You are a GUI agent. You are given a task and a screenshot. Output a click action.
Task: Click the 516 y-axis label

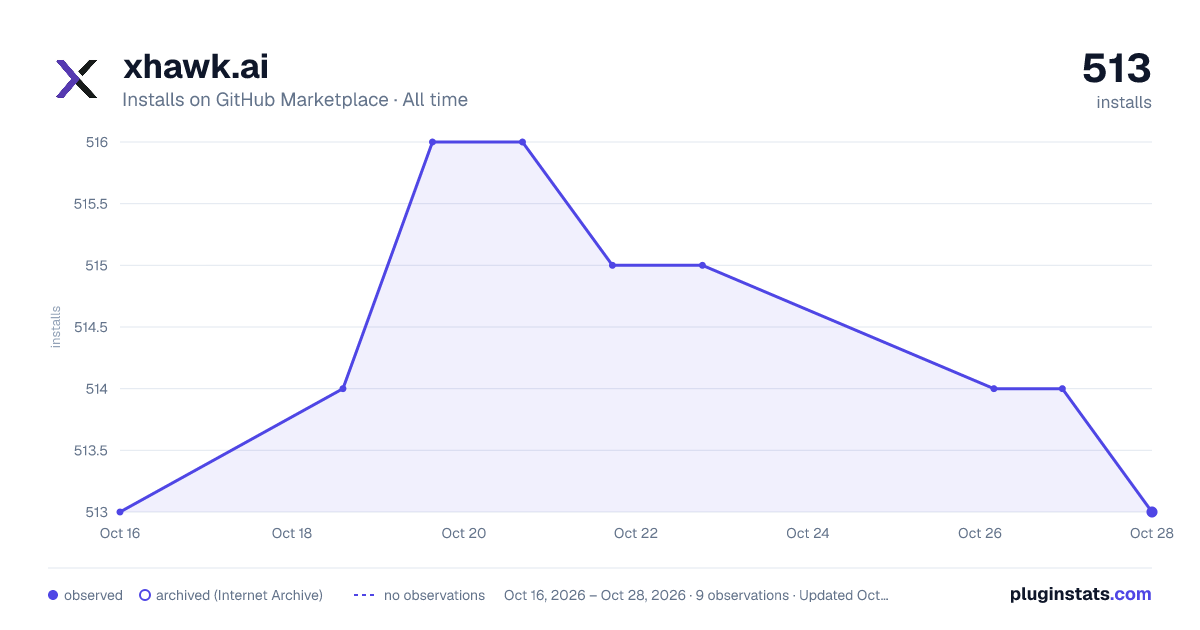click(x=97, y=142)
